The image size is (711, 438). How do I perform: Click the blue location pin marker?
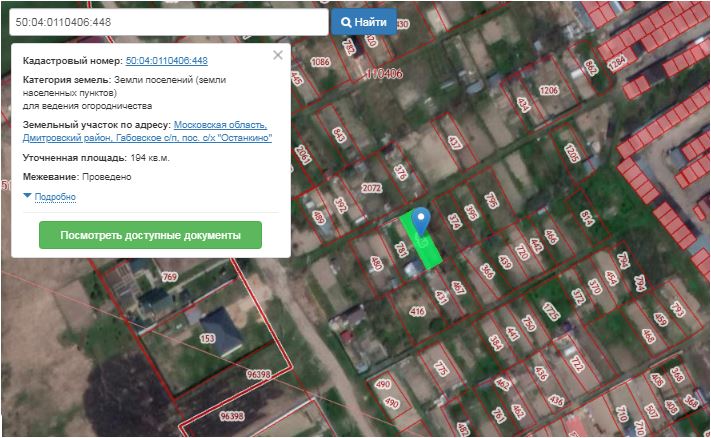422,221
